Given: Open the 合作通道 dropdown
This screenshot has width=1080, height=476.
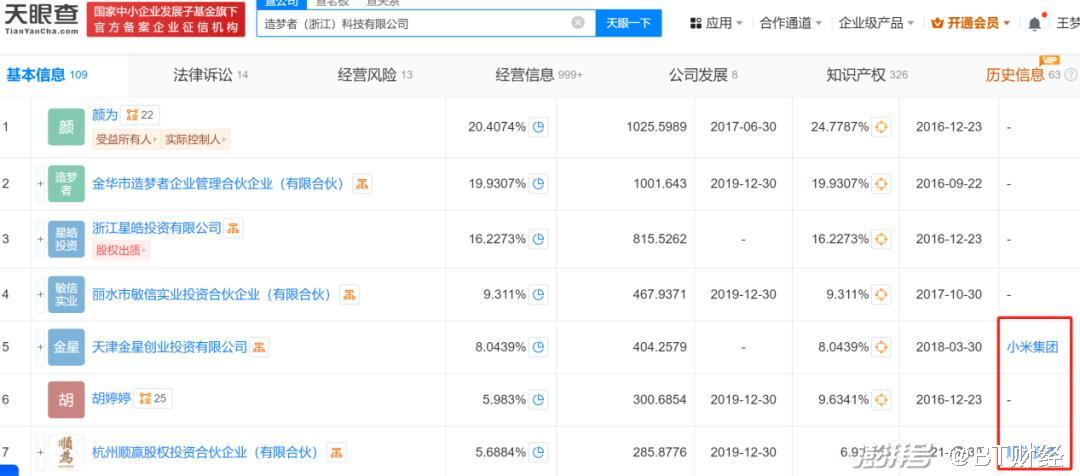Looking at the screenshot, I should [790, 23].
